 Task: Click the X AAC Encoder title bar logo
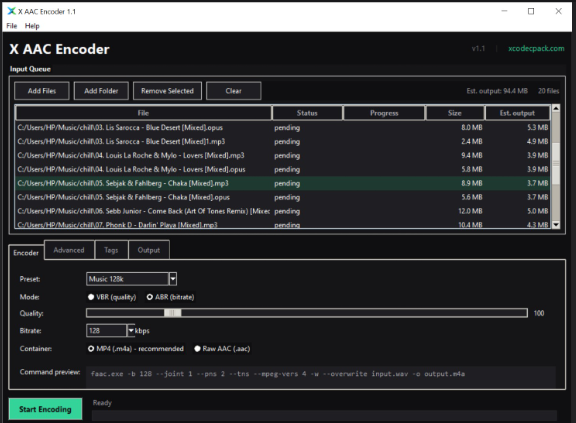click(x=11, y=11)
